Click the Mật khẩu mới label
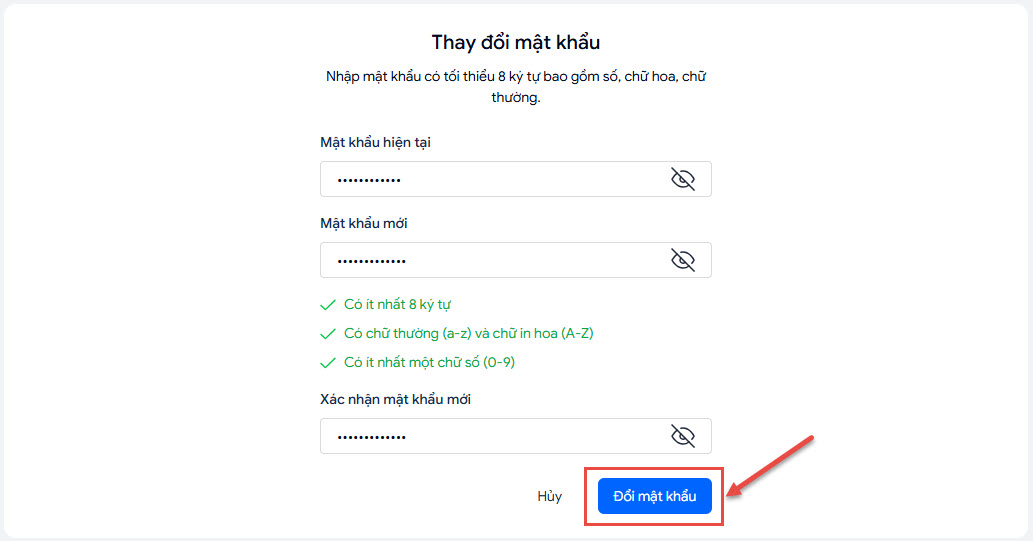 (364, 223)
